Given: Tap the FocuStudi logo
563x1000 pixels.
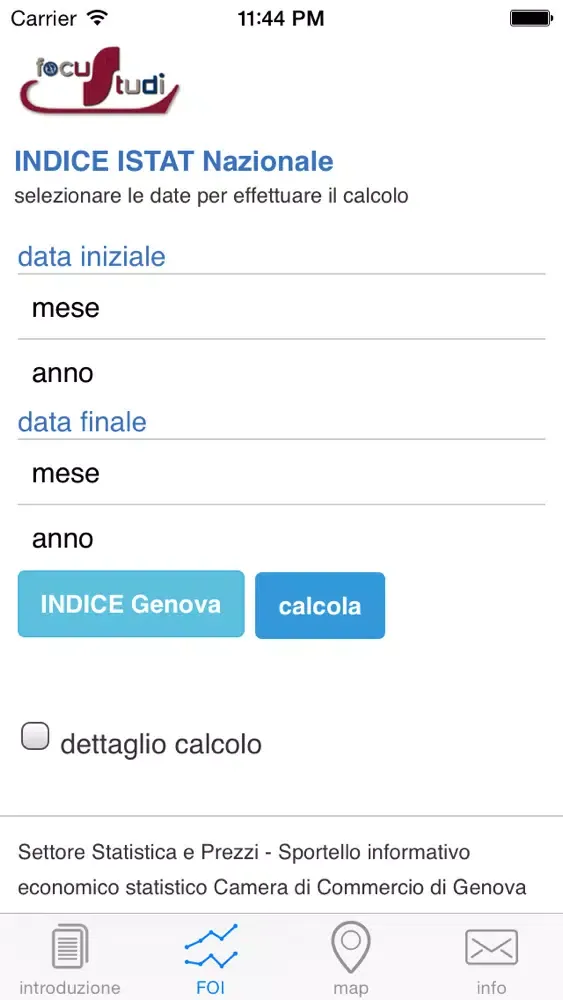Looking at the screenshot, I should point(99,80).
